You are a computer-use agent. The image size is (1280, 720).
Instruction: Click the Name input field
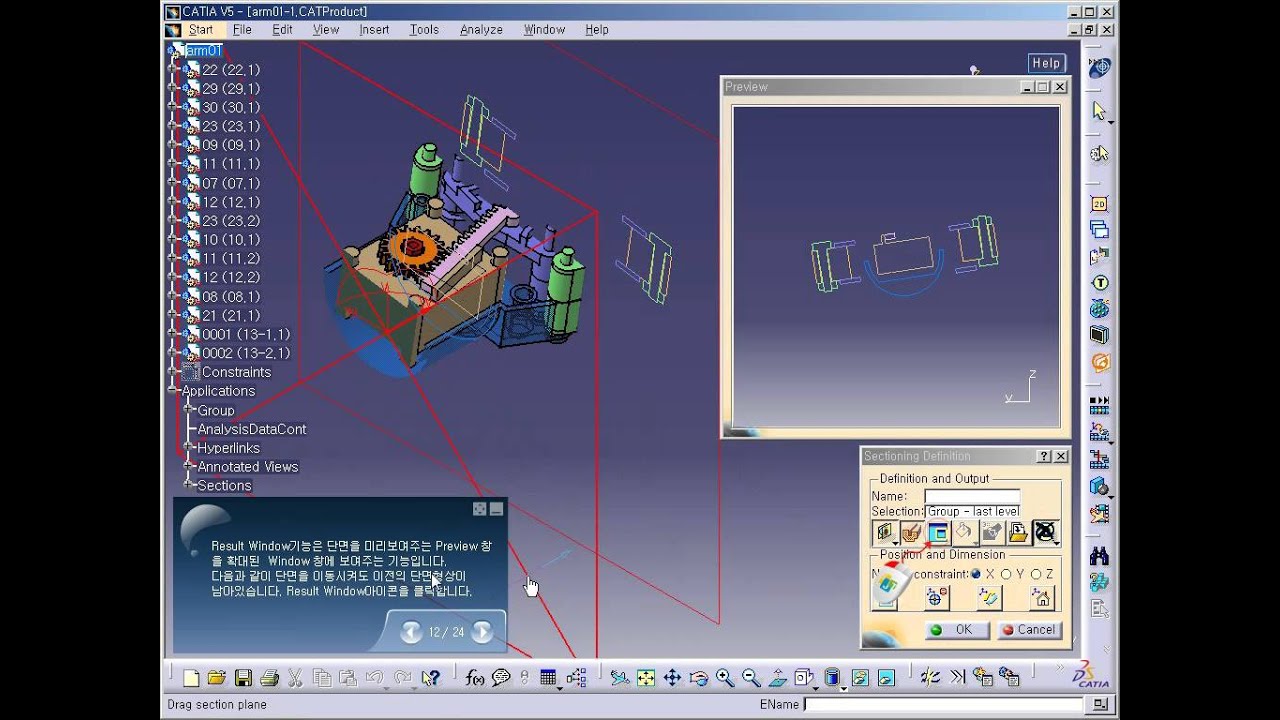point(972,496)
